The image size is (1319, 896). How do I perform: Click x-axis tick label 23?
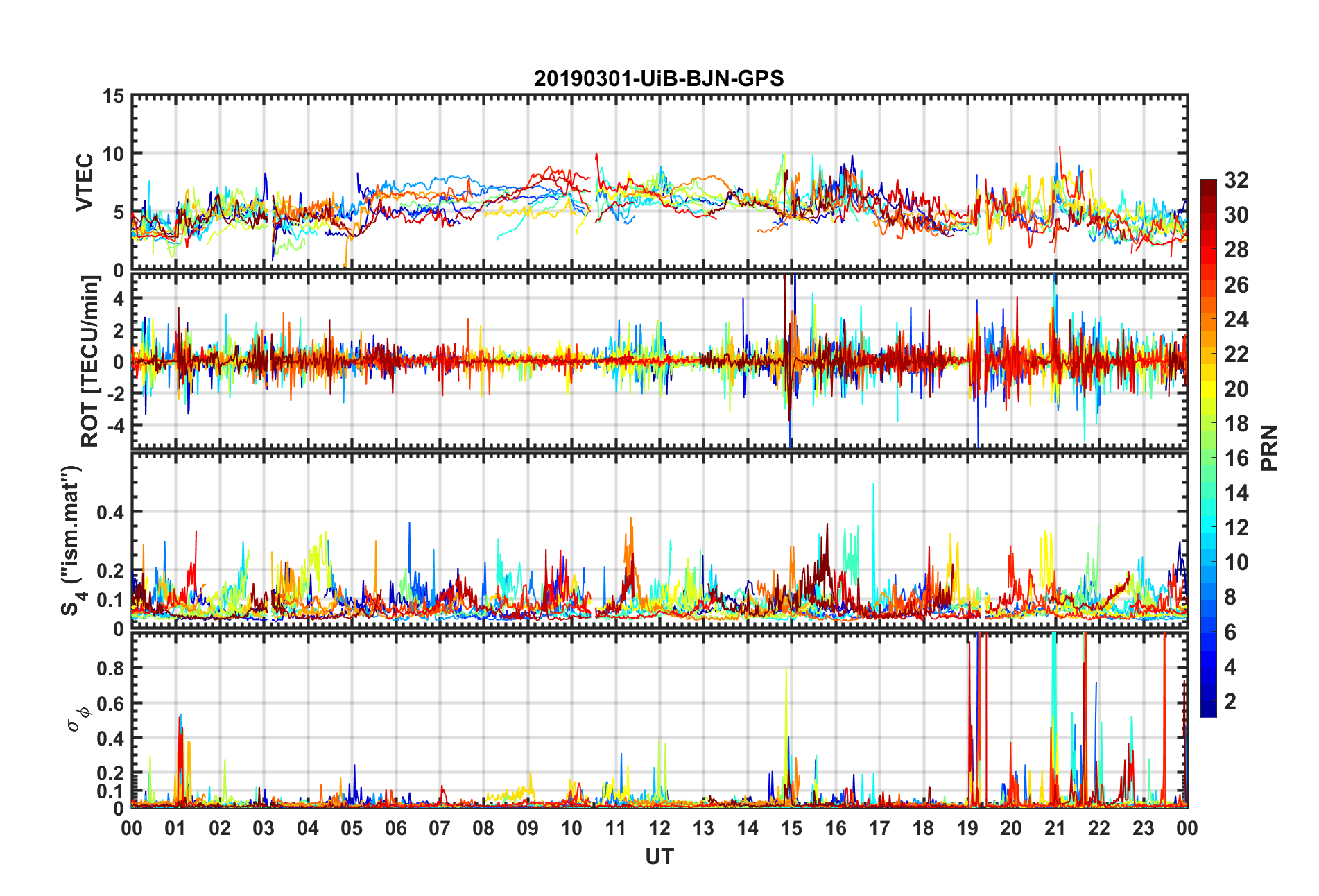(x=1144, y=828)
